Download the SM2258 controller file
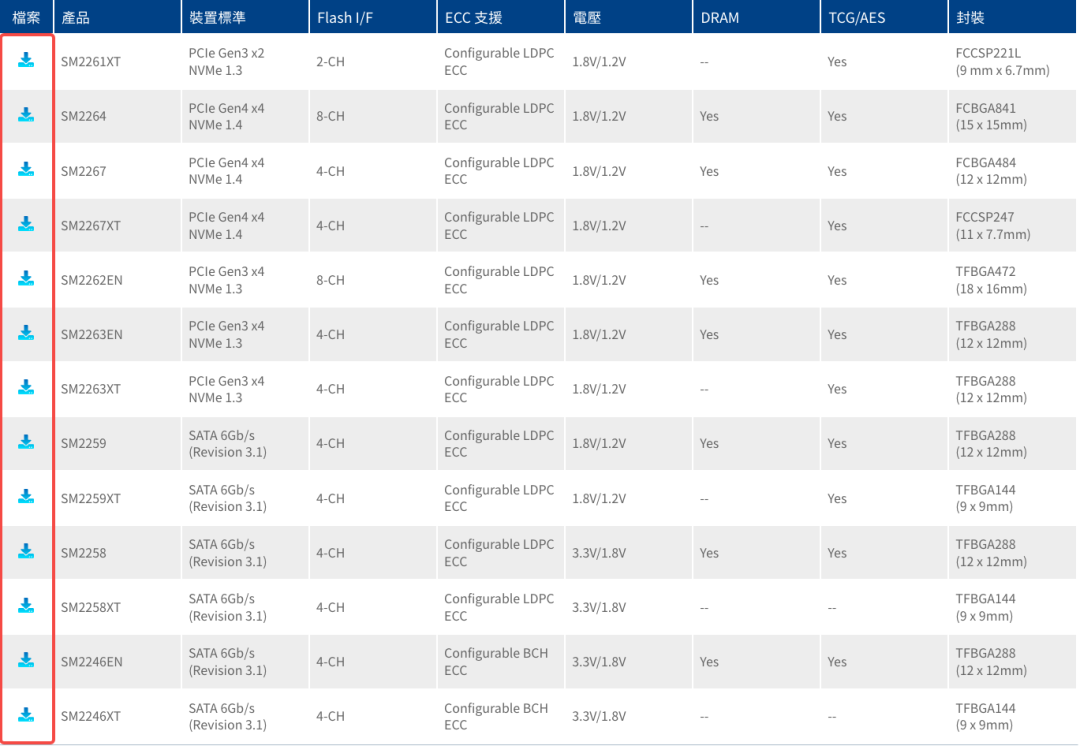This screenshot has height=746, width=1080. [26, 551]
